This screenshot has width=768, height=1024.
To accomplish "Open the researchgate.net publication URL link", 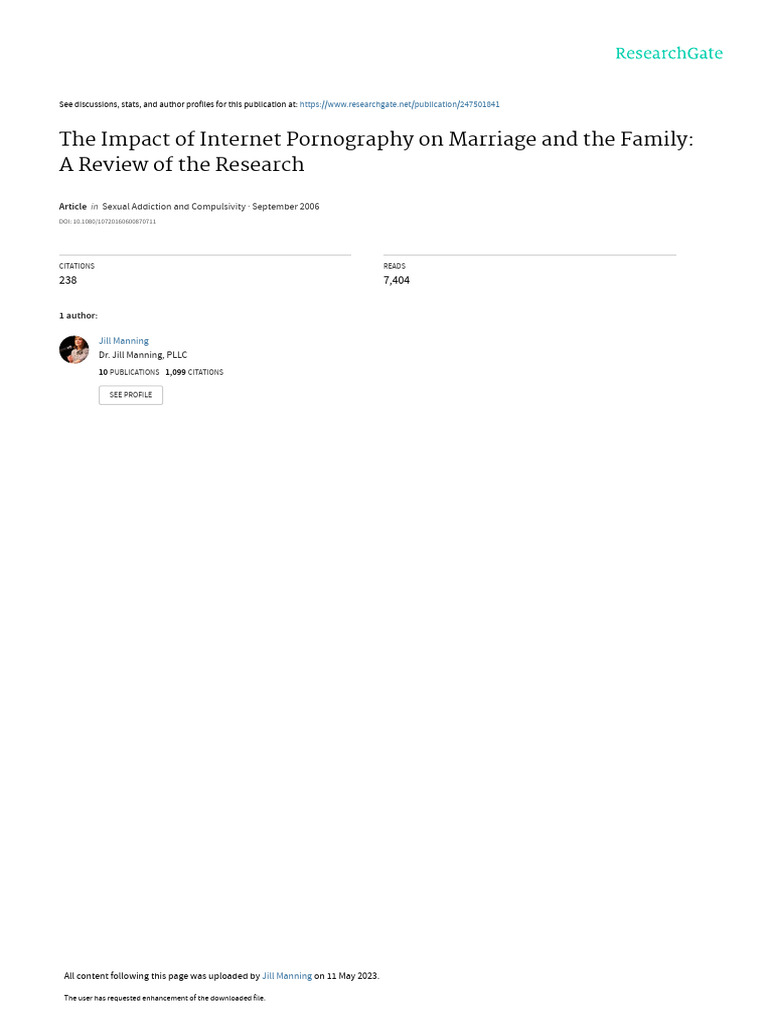I will 400,104.
